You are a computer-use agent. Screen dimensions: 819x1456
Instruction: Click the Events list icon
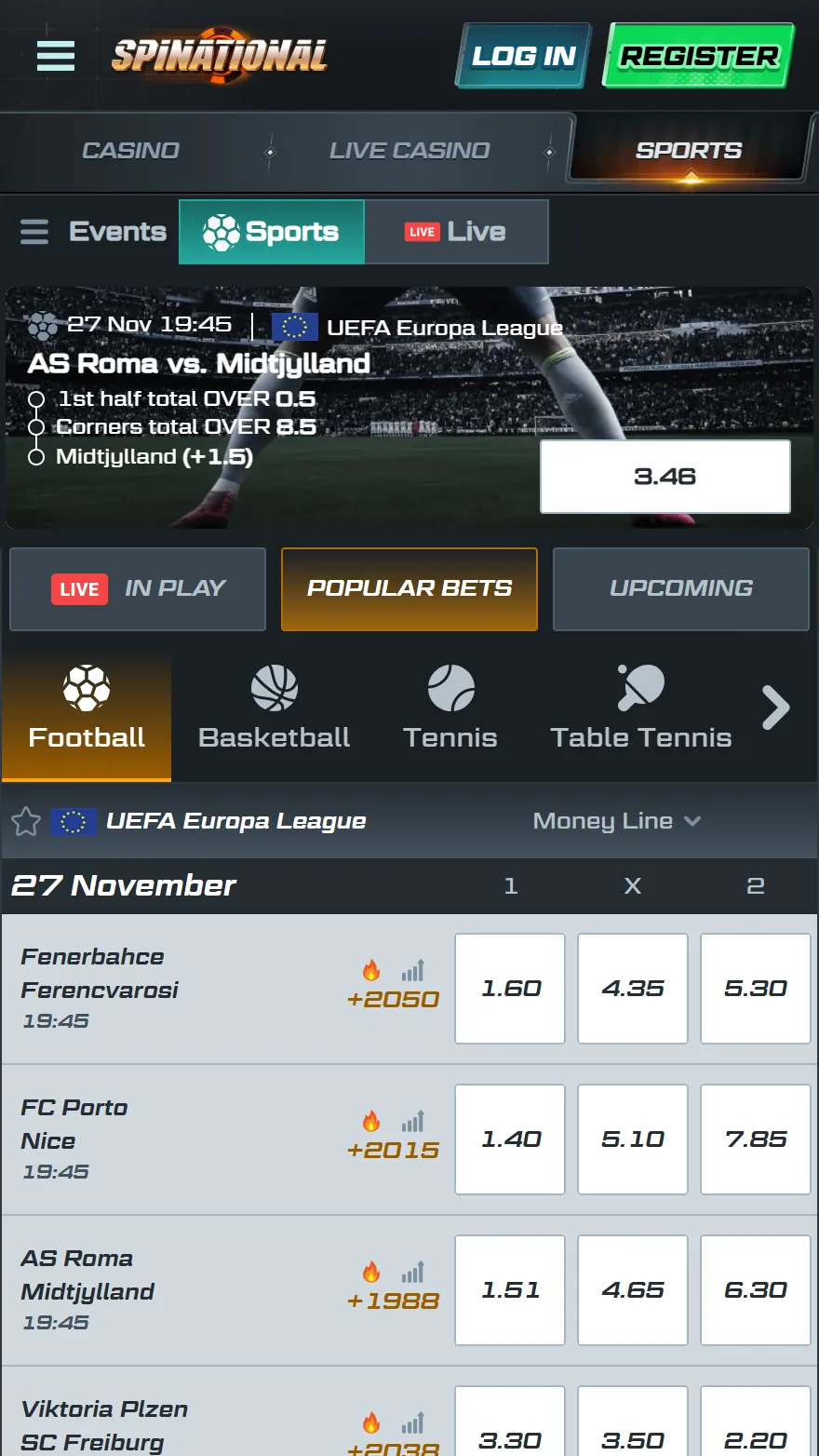[x=34, y=232]
